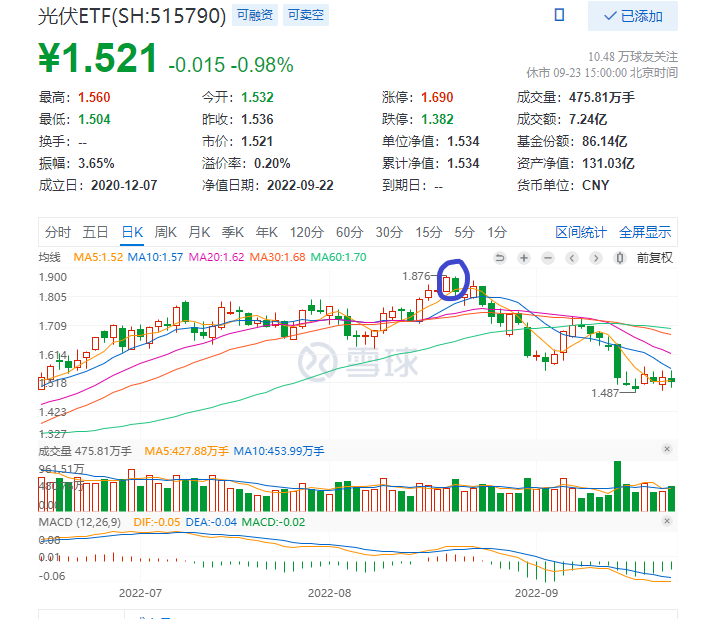Switch to the 15分 chart tab
Viewport: 709px width, 619px height.
pos(429,232)
